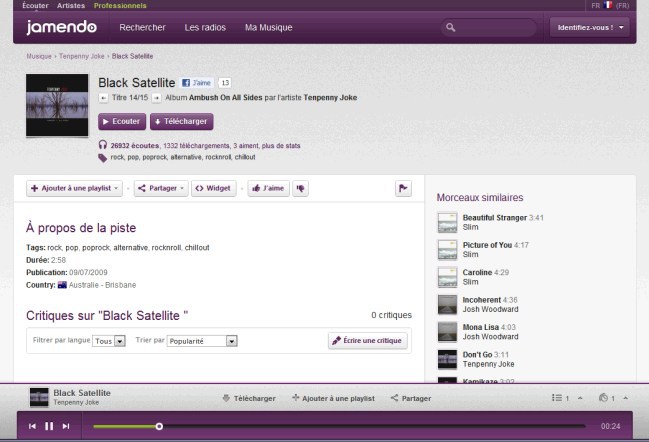The image size is (649, 442).
Task: Expand the player queue arrow
Action: pos(580,398)
